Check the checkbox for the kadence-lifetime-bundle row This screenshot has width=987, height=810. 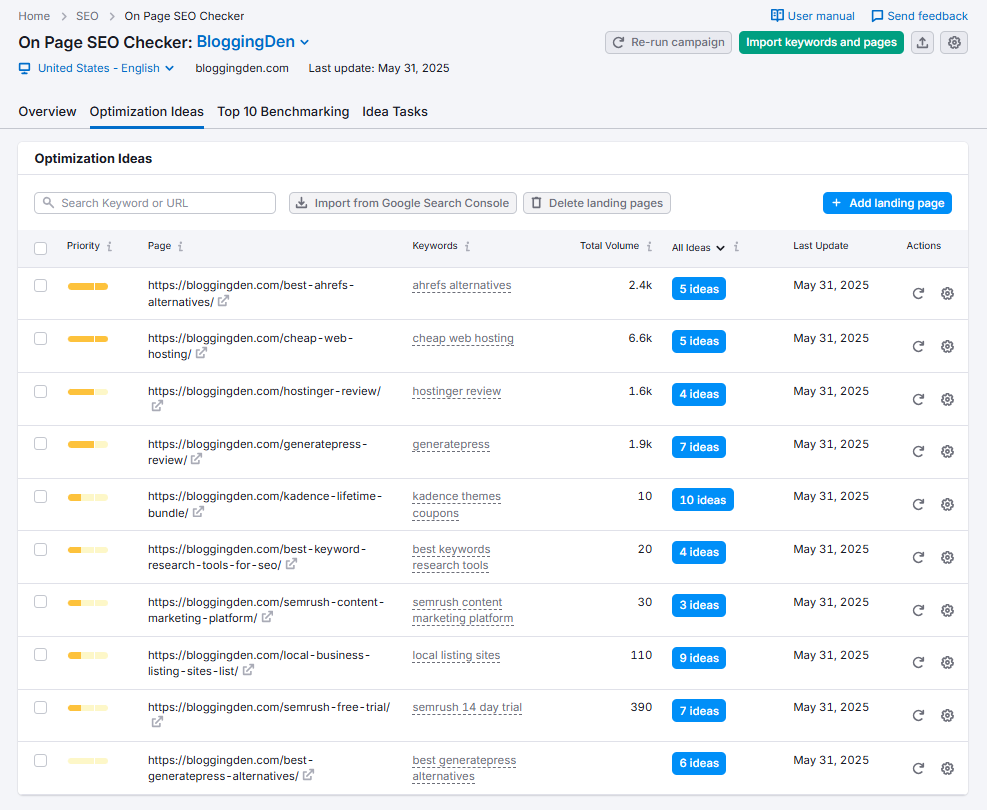pos(40,496)
